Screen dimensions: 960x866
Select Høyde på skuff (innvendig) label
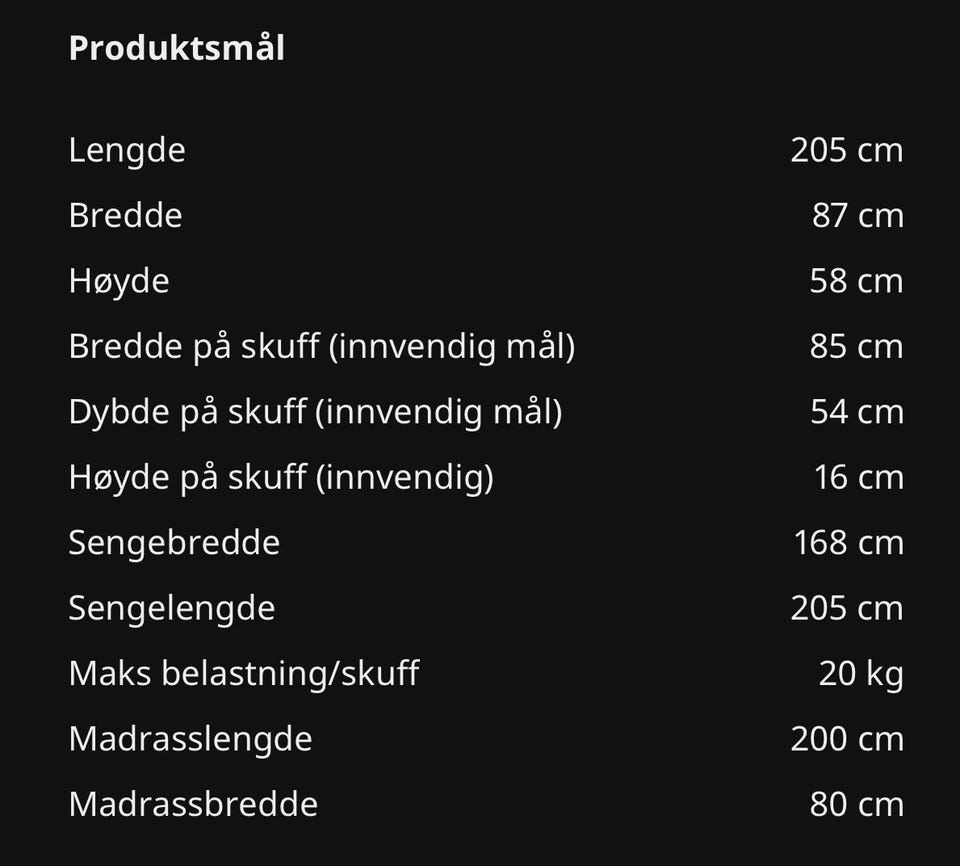(281, 477)
